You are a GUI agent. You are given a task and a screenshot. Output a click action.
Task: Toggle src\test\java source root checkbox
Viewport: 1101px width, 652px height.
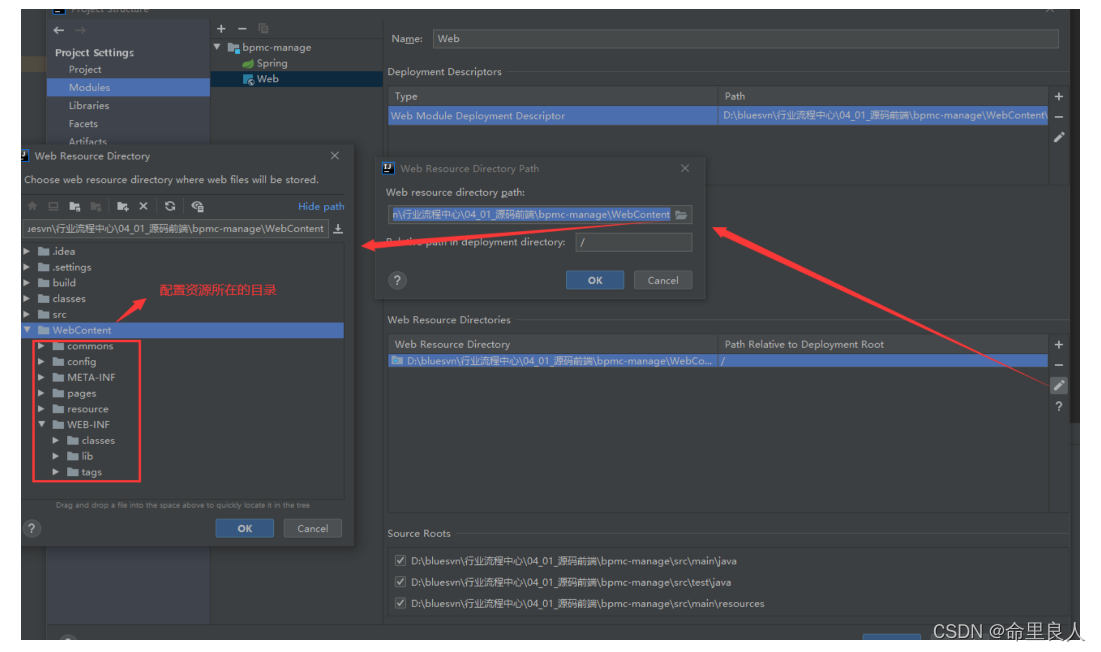pyautogui.click(x=400, y=582)
